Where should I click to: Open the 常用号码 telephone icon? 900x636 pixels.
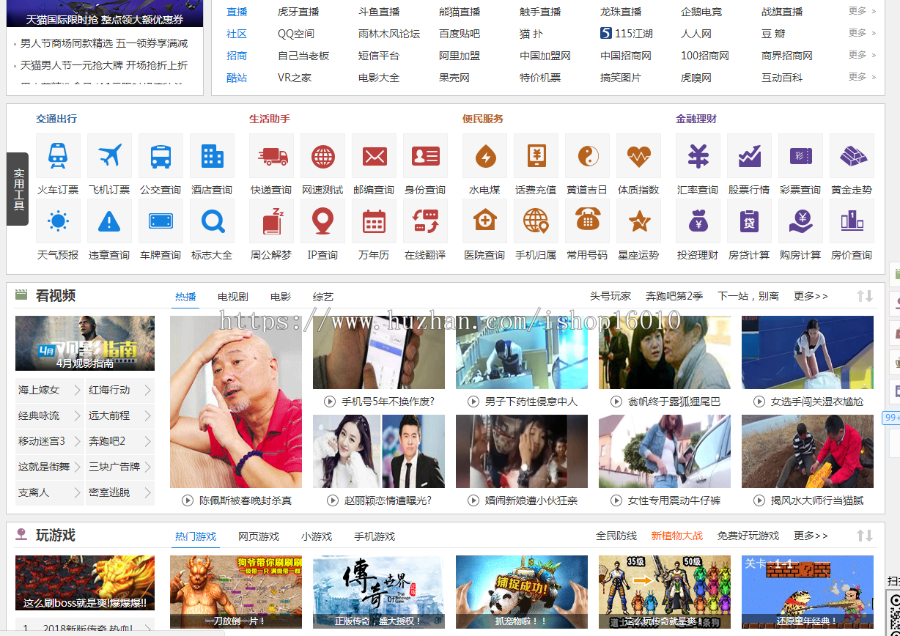(587, 221)
